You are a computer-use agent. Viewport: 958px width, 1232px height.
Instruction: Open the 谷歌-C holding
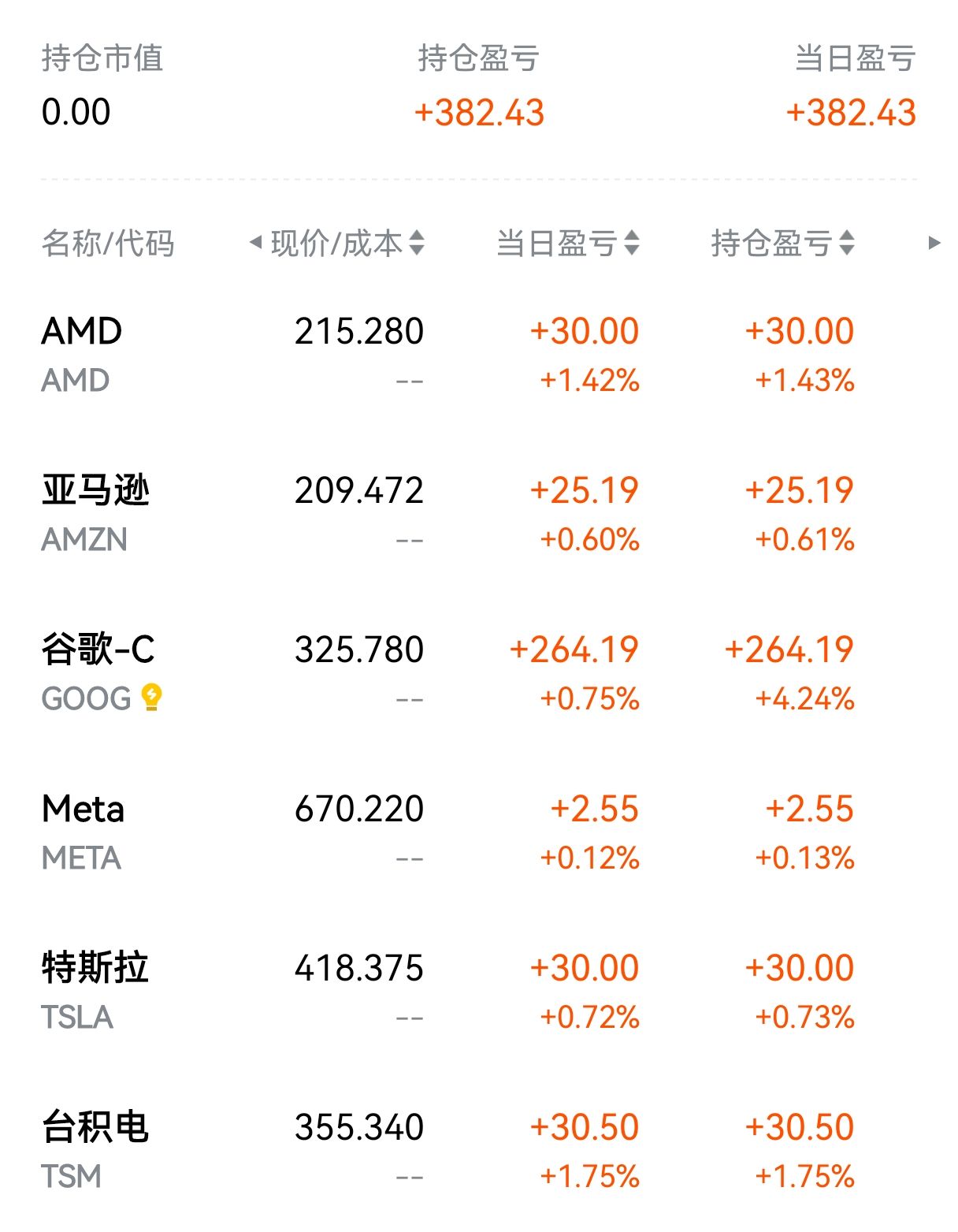pyautogui.click(x=98, y=650)
